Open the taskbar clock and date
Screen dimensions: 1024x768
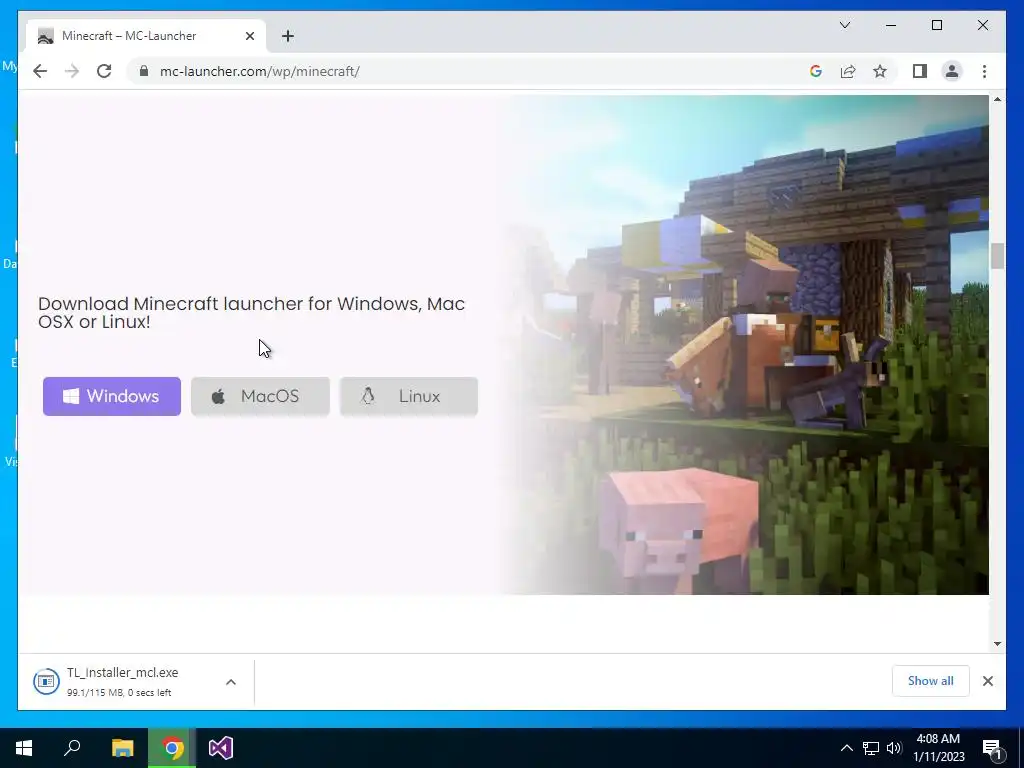pos(938,748)
